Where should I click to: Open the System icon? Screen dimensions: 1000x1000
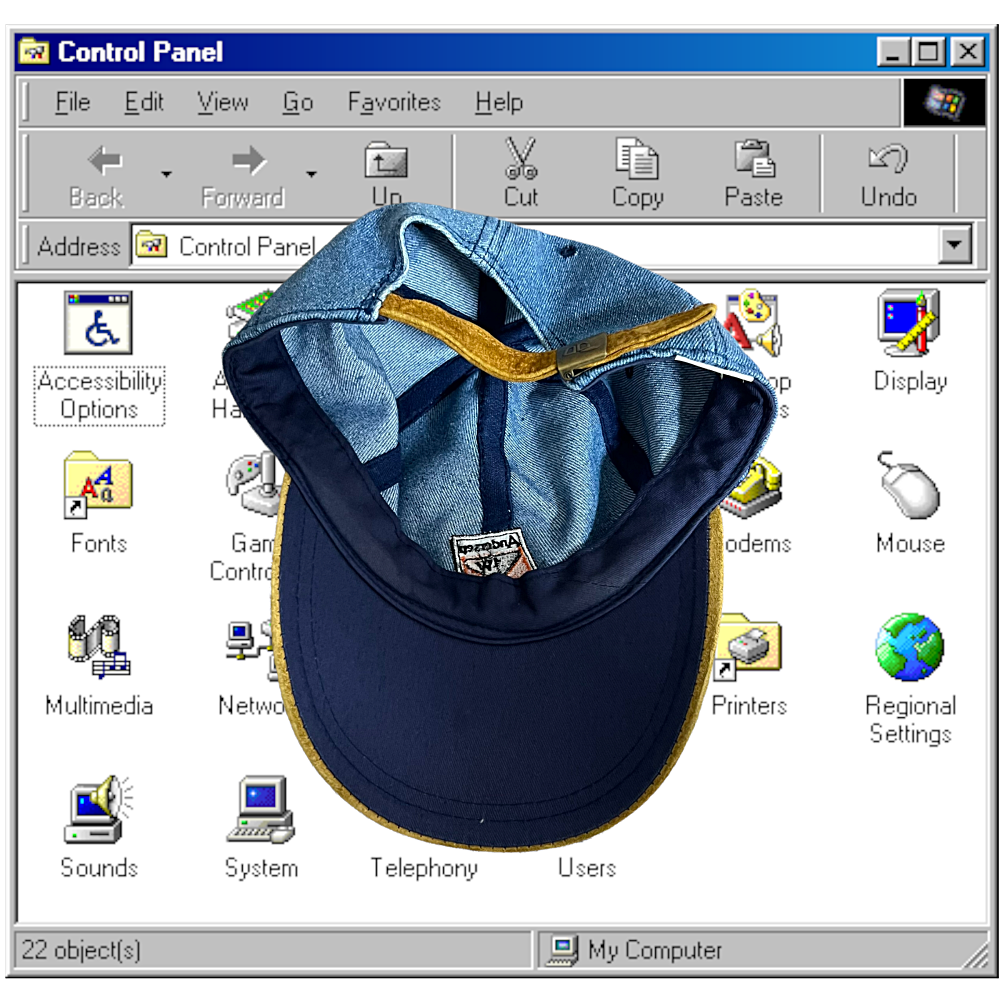260,810
